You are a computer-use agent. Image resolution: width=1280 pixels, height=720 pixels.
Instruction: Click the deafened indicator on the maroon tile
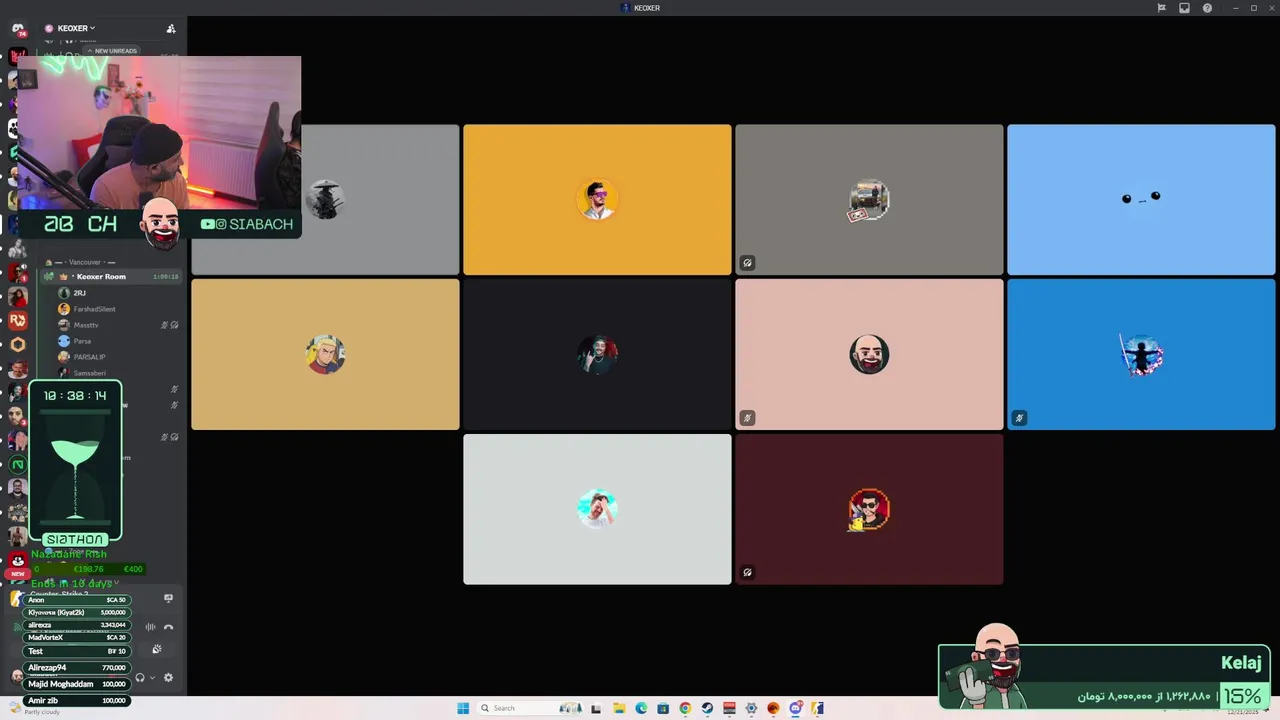[747, 573]
